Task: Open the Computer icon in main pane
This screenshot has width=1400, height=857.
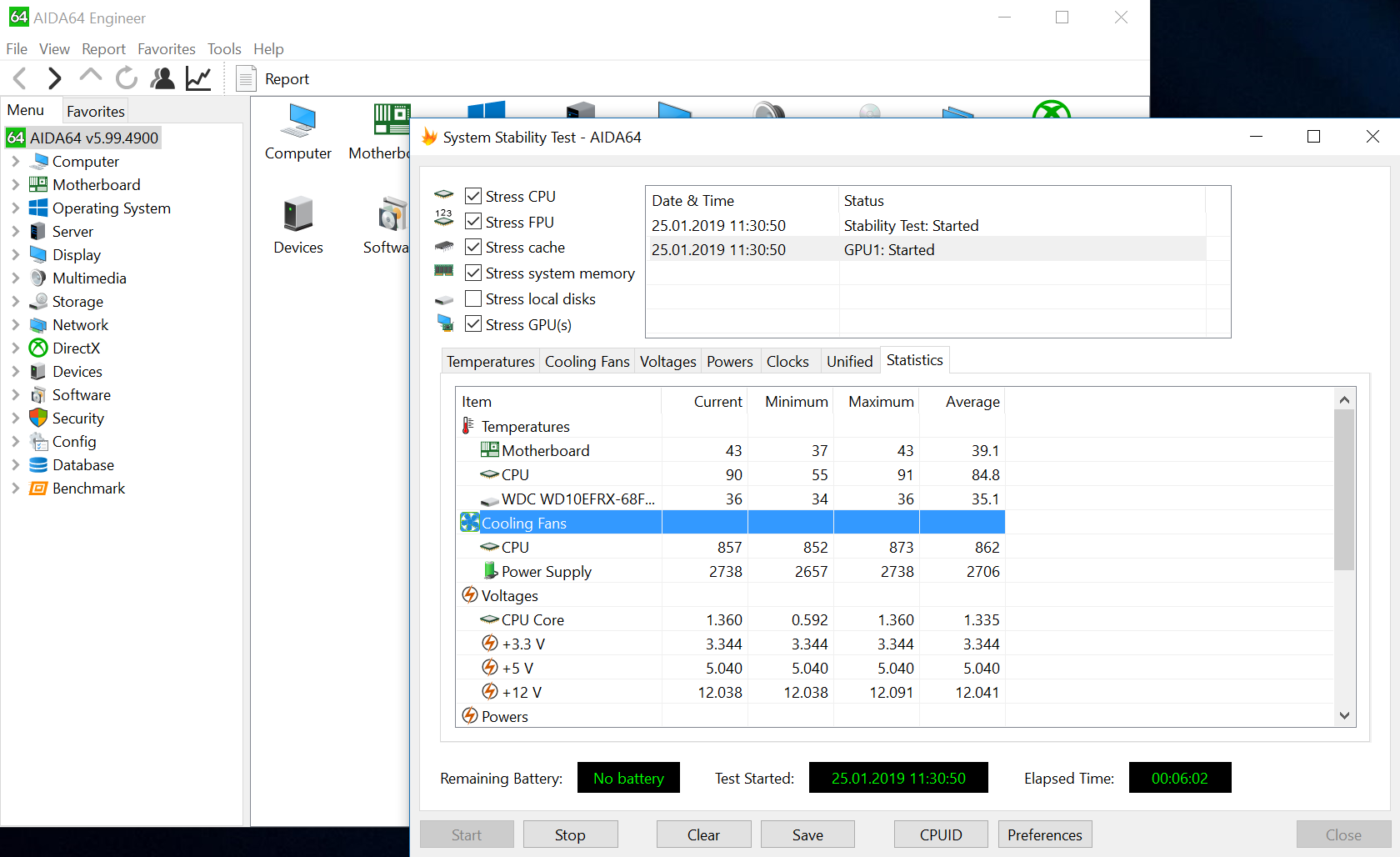Action: pyautogui.click(x=298, y=122)
